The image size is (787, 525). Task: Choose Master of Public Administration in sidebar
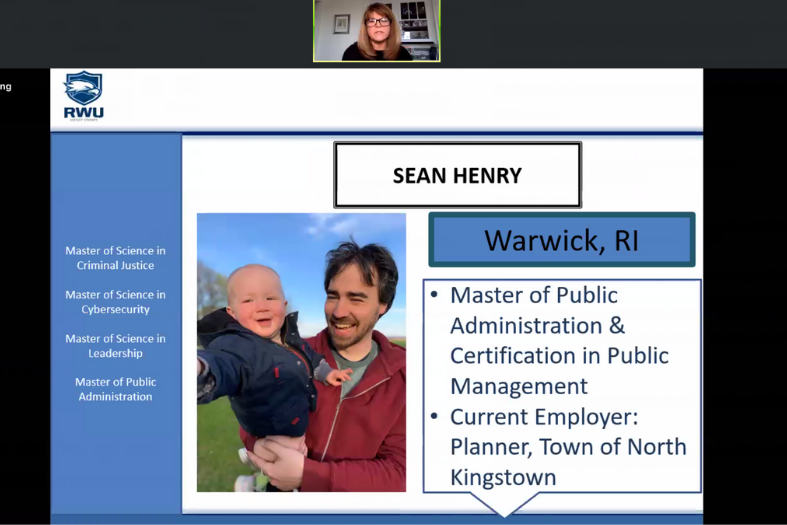[115, 389]
